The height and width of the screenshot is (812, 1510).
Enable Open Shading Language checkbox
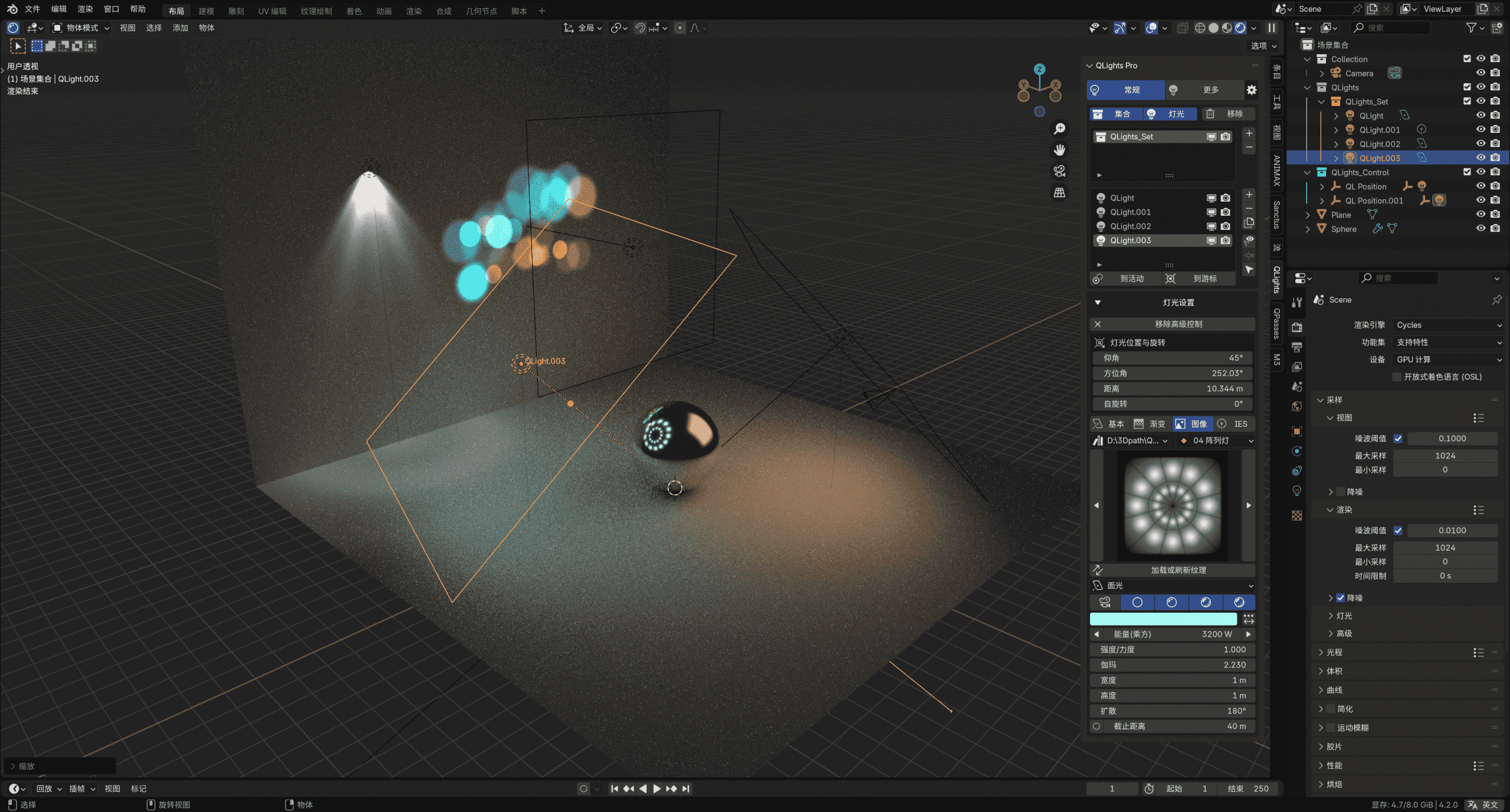(1397, 377)
